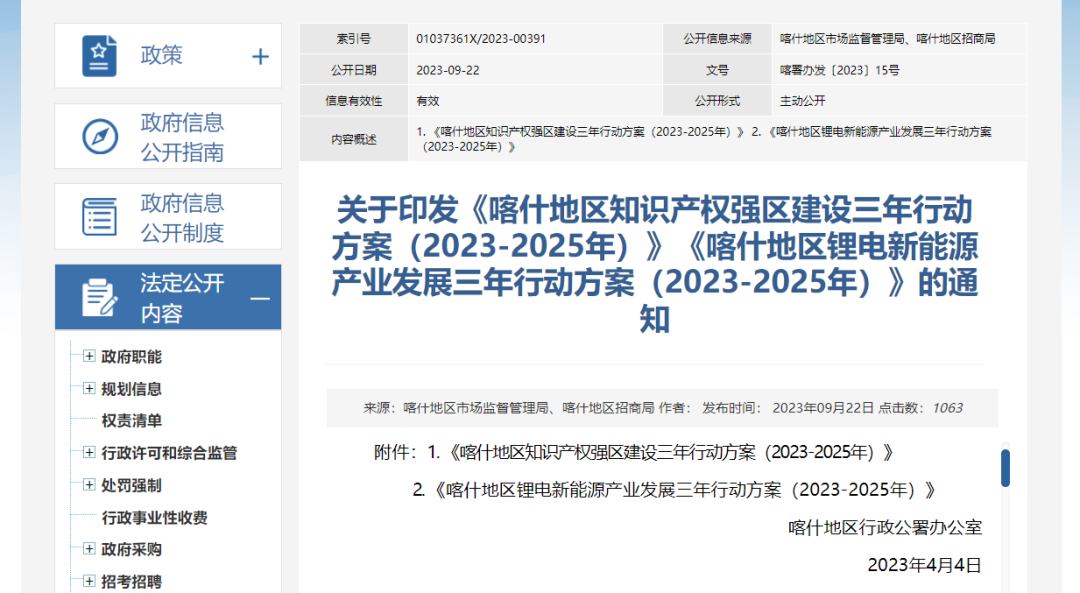
Task: Click the 公开日期 value 2023-09-22
Action: [448, 70]
